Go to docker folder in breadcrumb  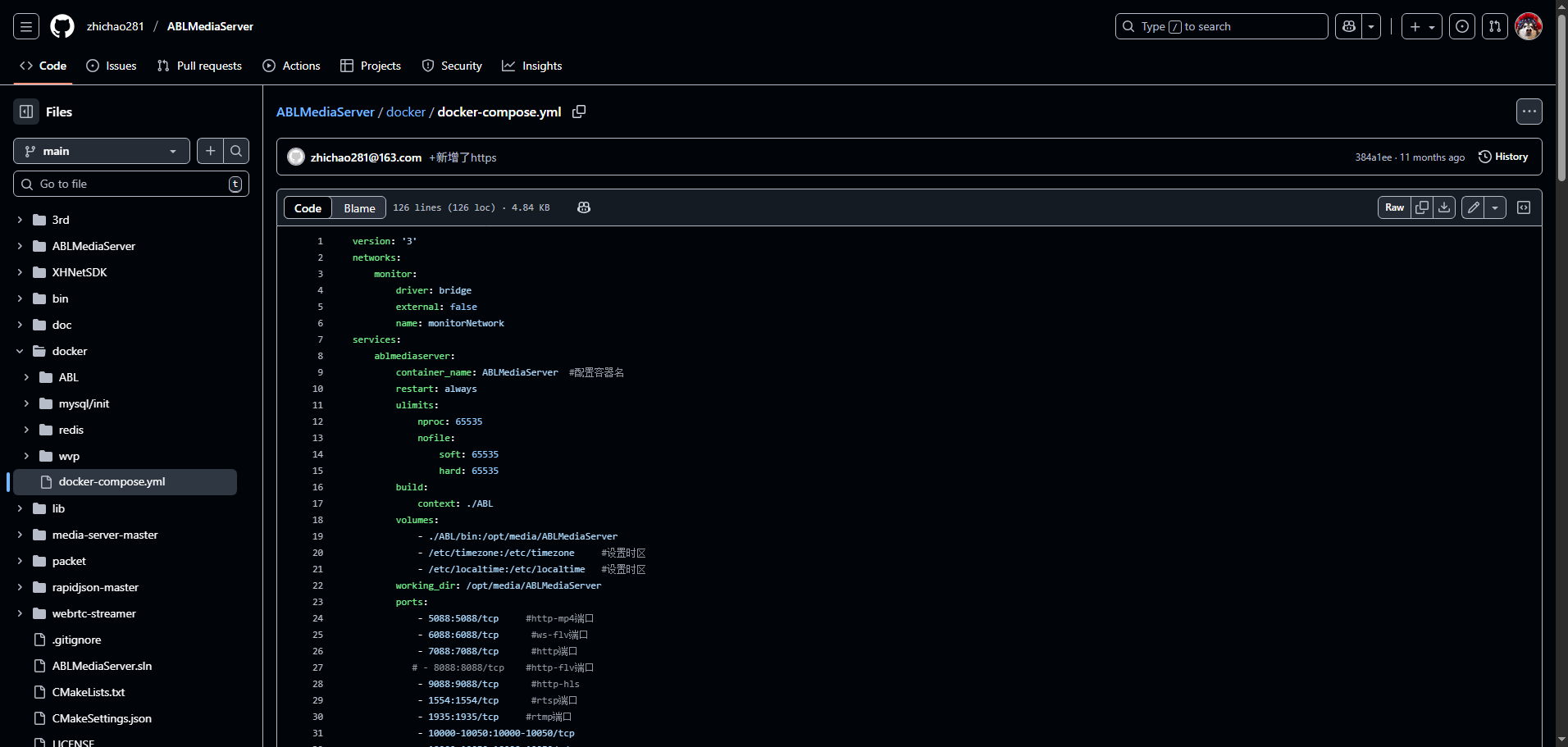[406, 112]
